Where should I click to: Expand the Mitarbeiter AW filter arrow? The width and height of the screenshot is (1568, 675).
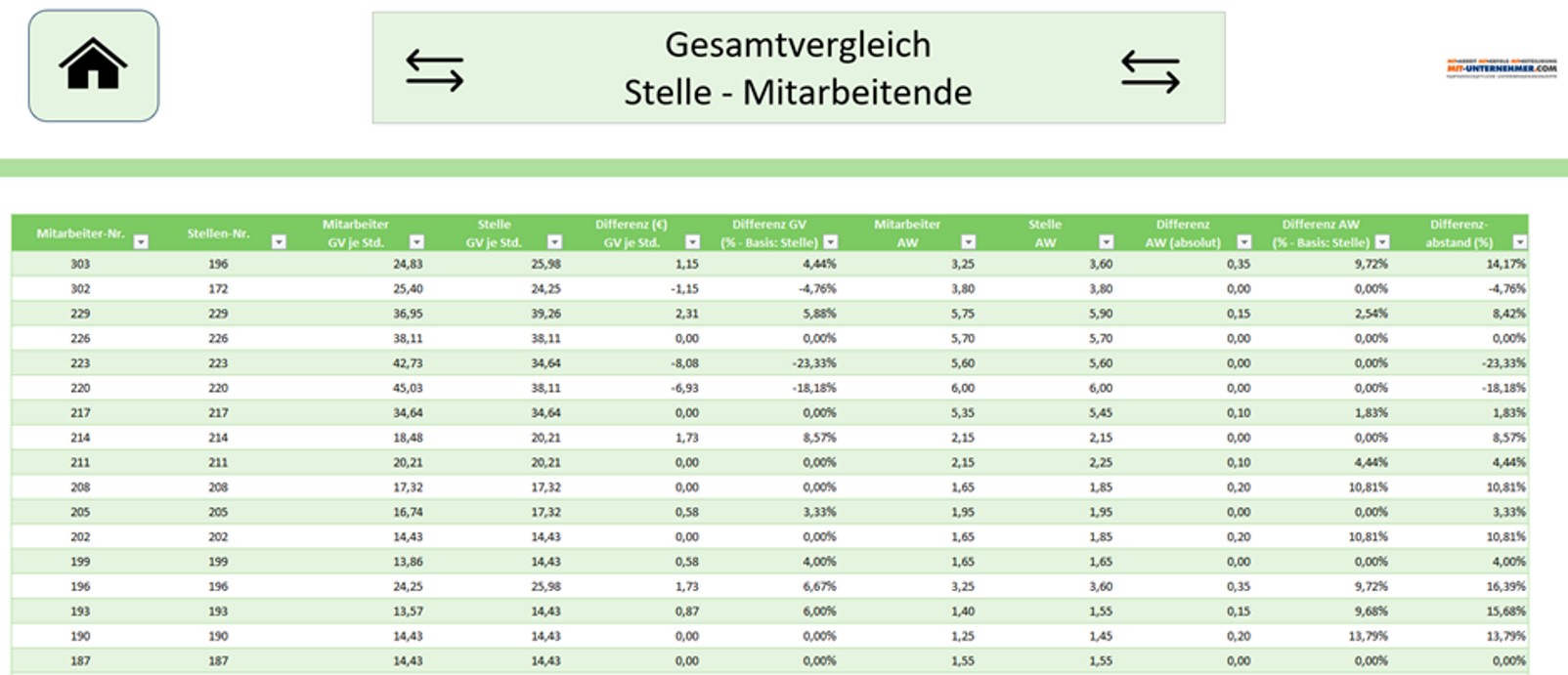(968, 242)
